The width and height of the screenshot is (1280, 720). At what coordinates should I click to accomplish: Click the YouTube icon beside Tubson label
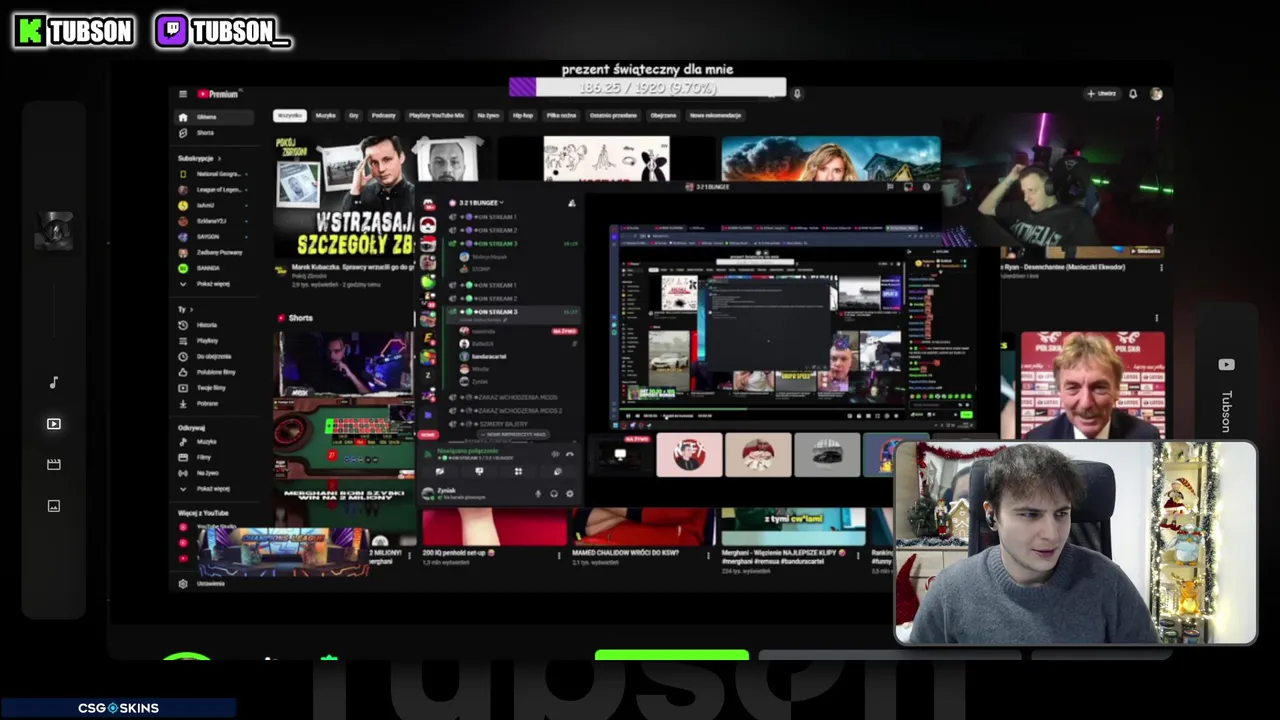click(1226, 365)
